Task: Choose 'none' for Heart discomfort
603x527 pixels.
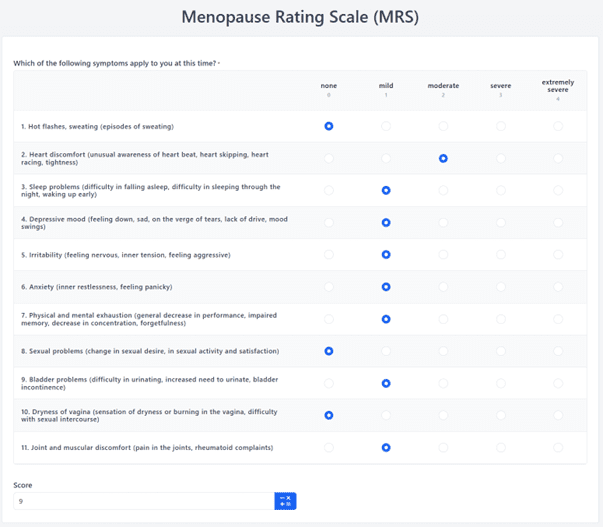Action: [329, 158]
